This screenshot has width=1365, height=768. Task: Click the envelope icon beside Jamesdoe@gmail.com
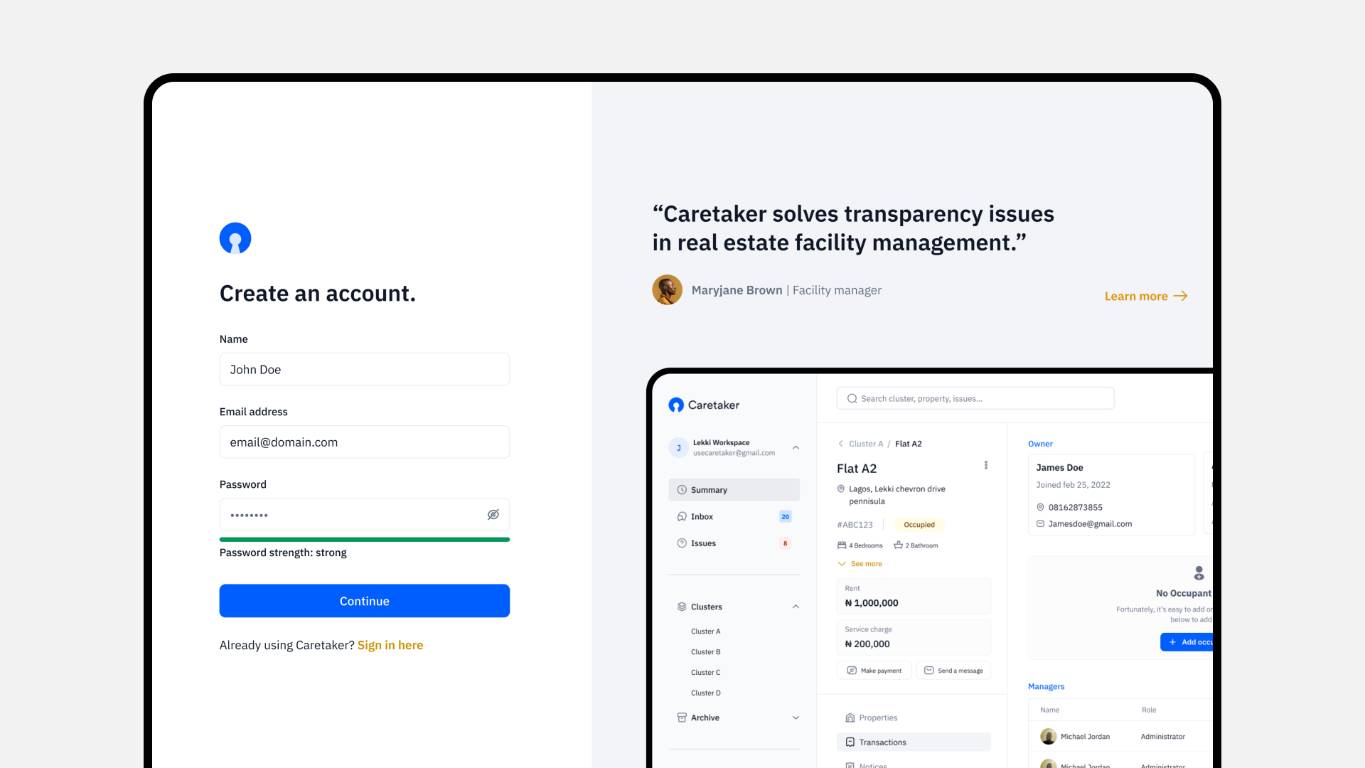coord(1040,524)
